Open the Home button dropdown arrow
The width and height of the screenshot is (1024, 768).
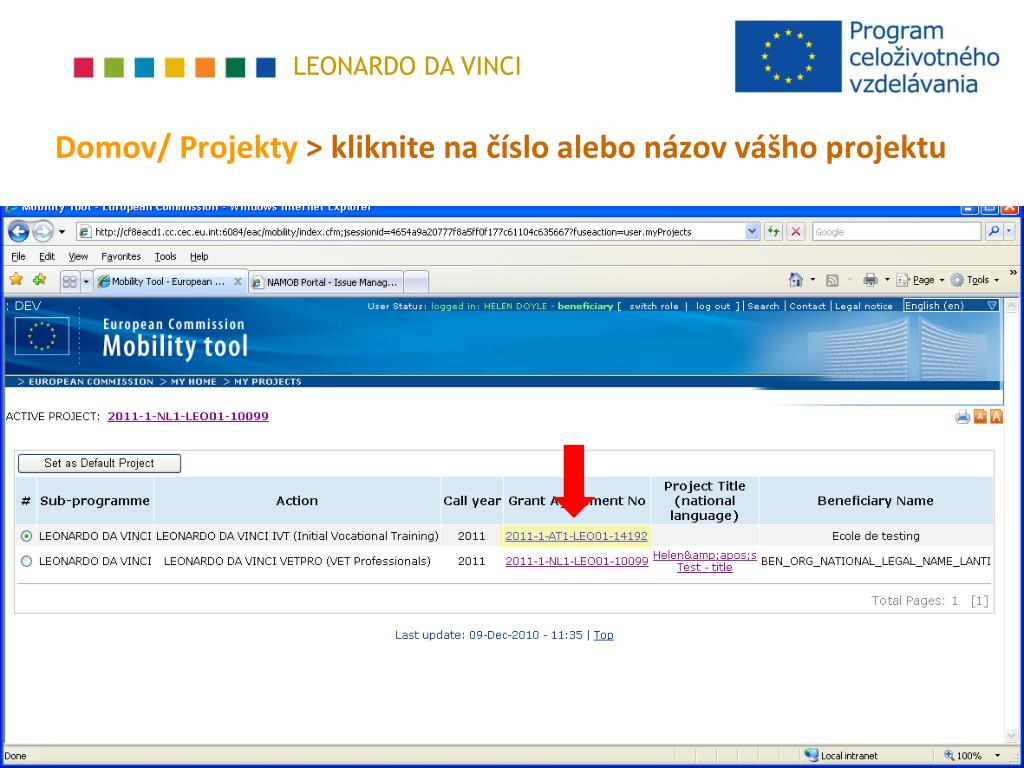point(813,280)
